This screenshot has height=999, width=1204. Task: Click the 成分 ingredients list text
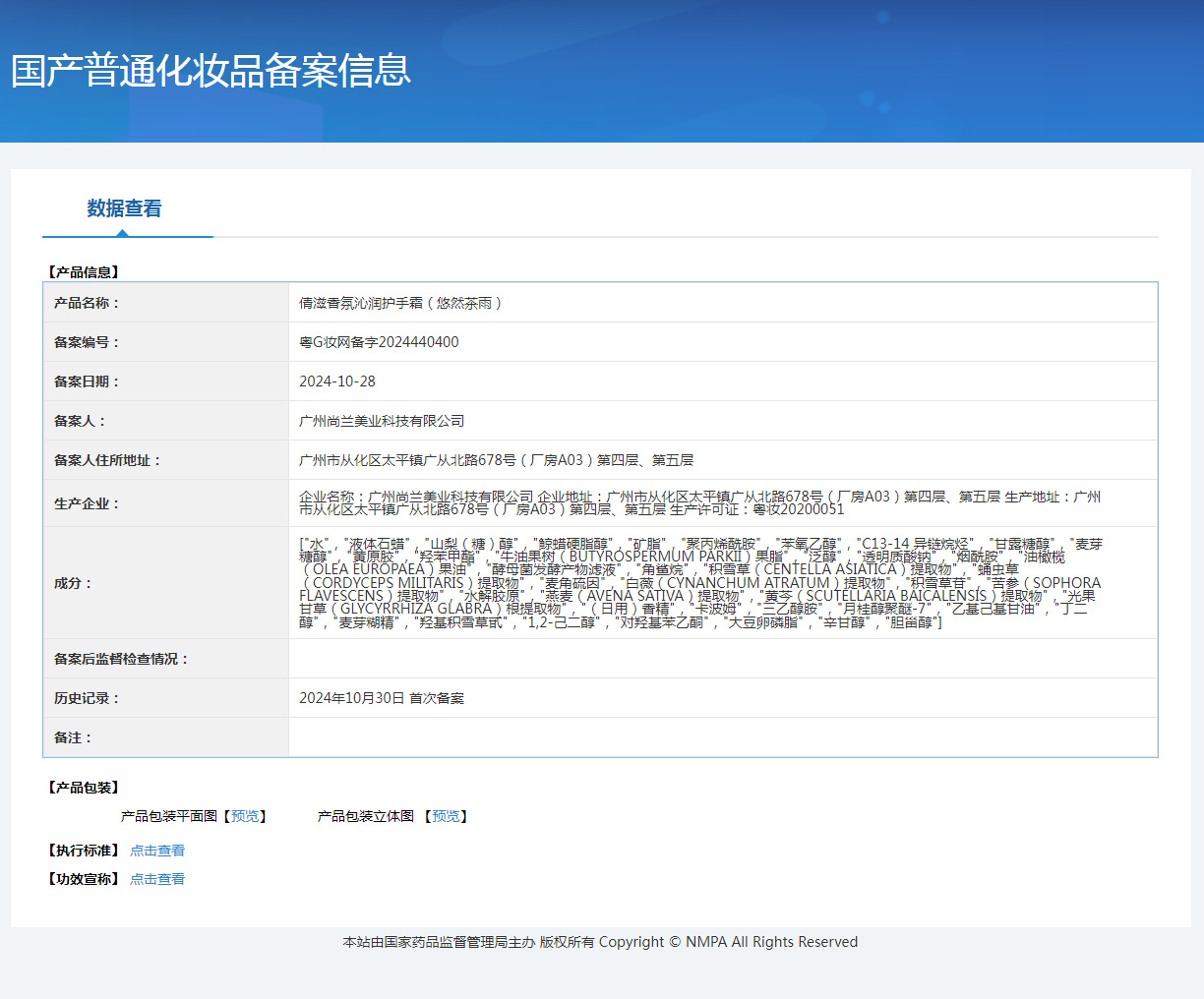point(700,583)
